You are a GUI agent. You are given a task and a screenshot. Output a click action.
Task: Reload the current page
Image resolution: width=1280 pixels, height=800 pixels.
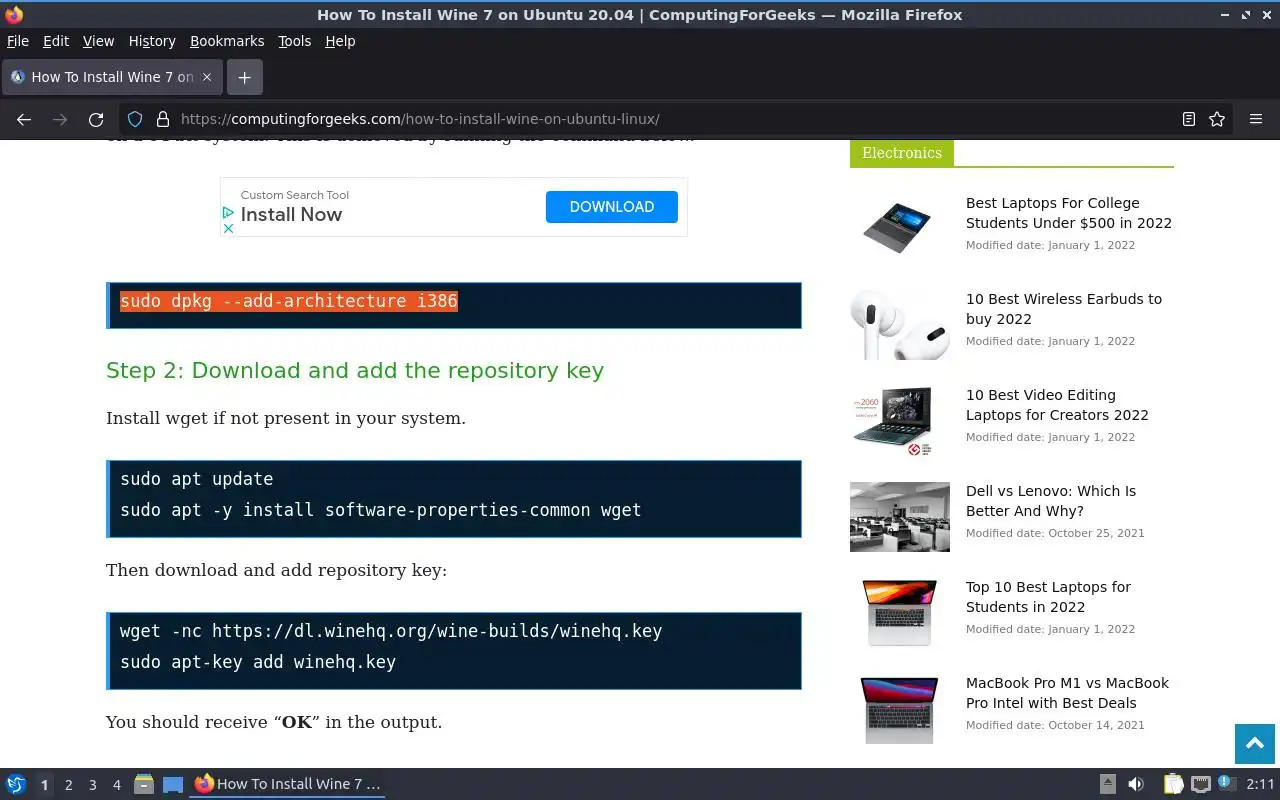96,119
